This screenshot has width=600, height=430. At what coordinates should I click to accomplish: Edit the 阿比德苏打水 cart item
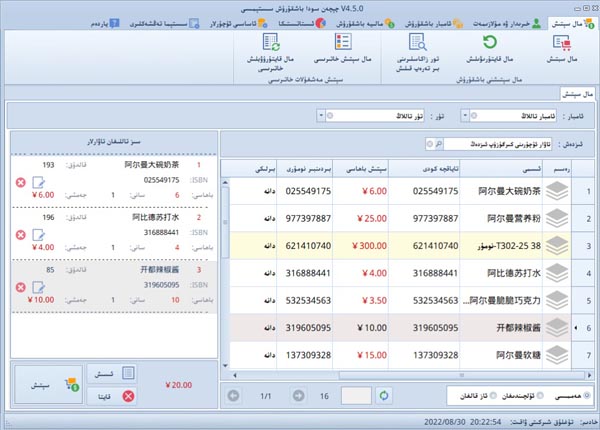[38, 234]
